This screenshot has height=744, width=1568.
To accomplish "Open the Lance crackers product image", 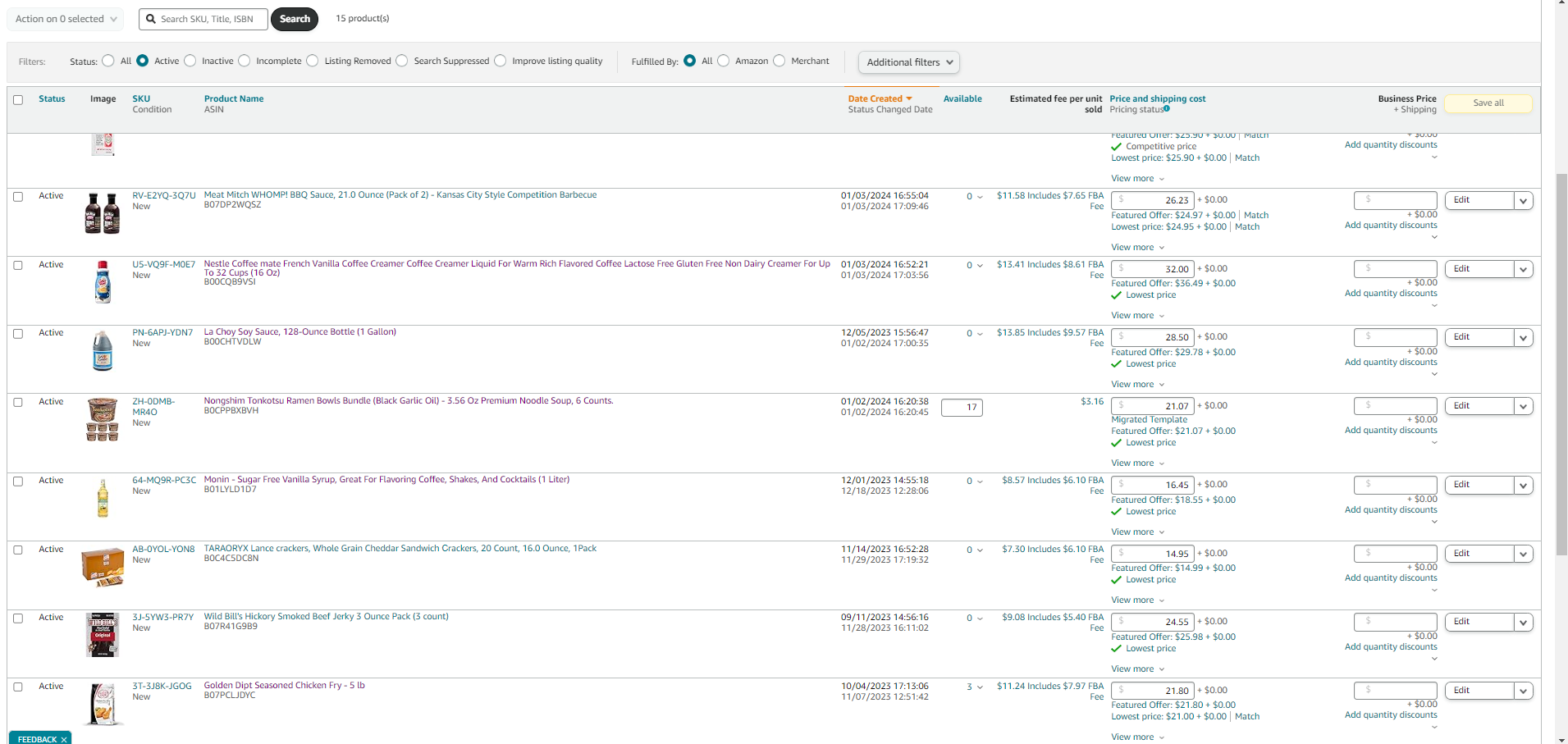I will 103,567.
